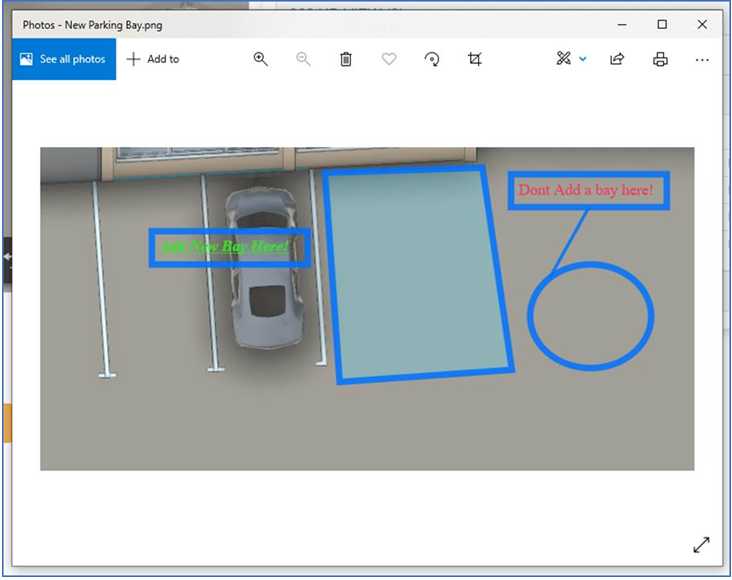
Task: Open the crop tool
Action: [475, 59]
